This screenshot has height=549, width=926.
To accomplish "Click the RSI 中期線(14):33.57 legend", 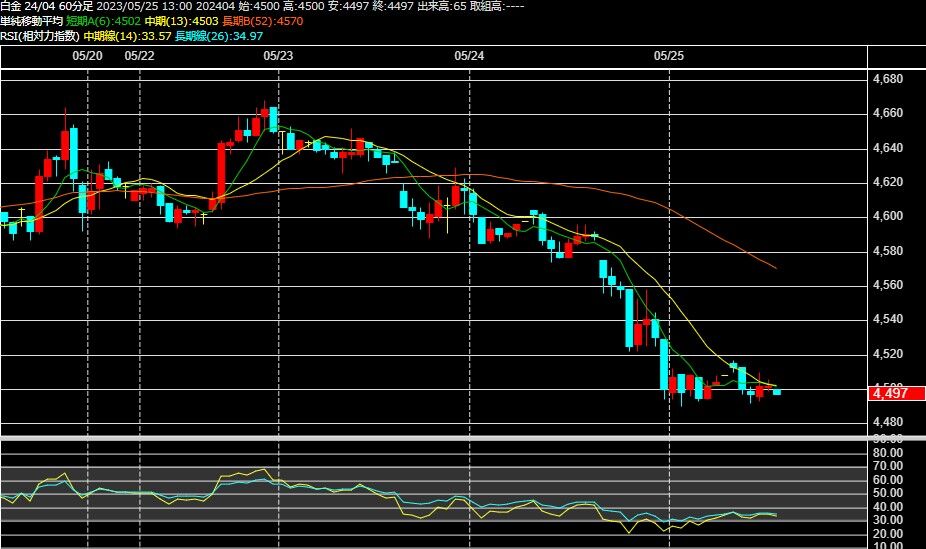I will tap(128, 36).
